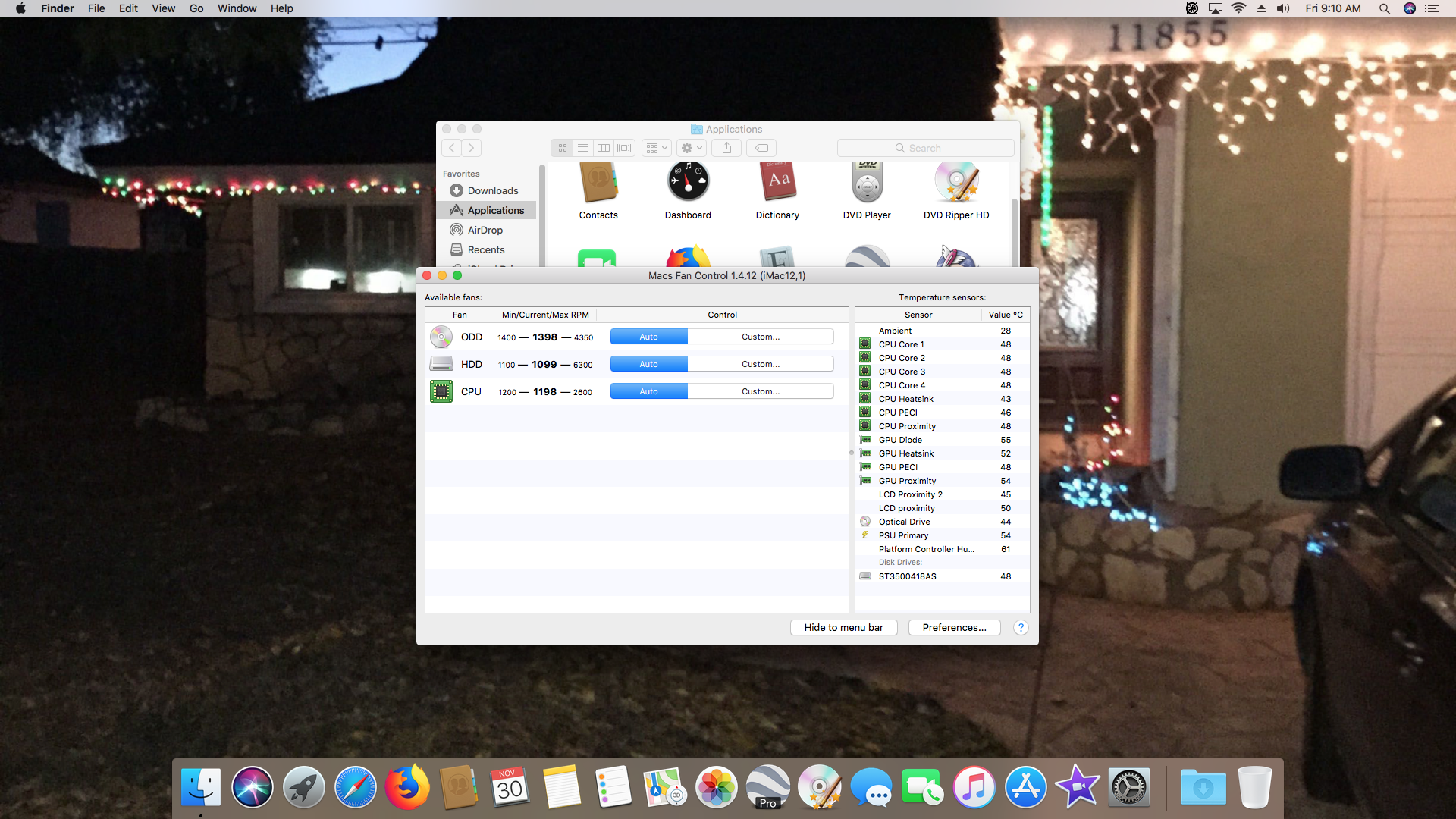Open the help question mark button
The image size is (1456, 819).
click(x=1021, y=627)
